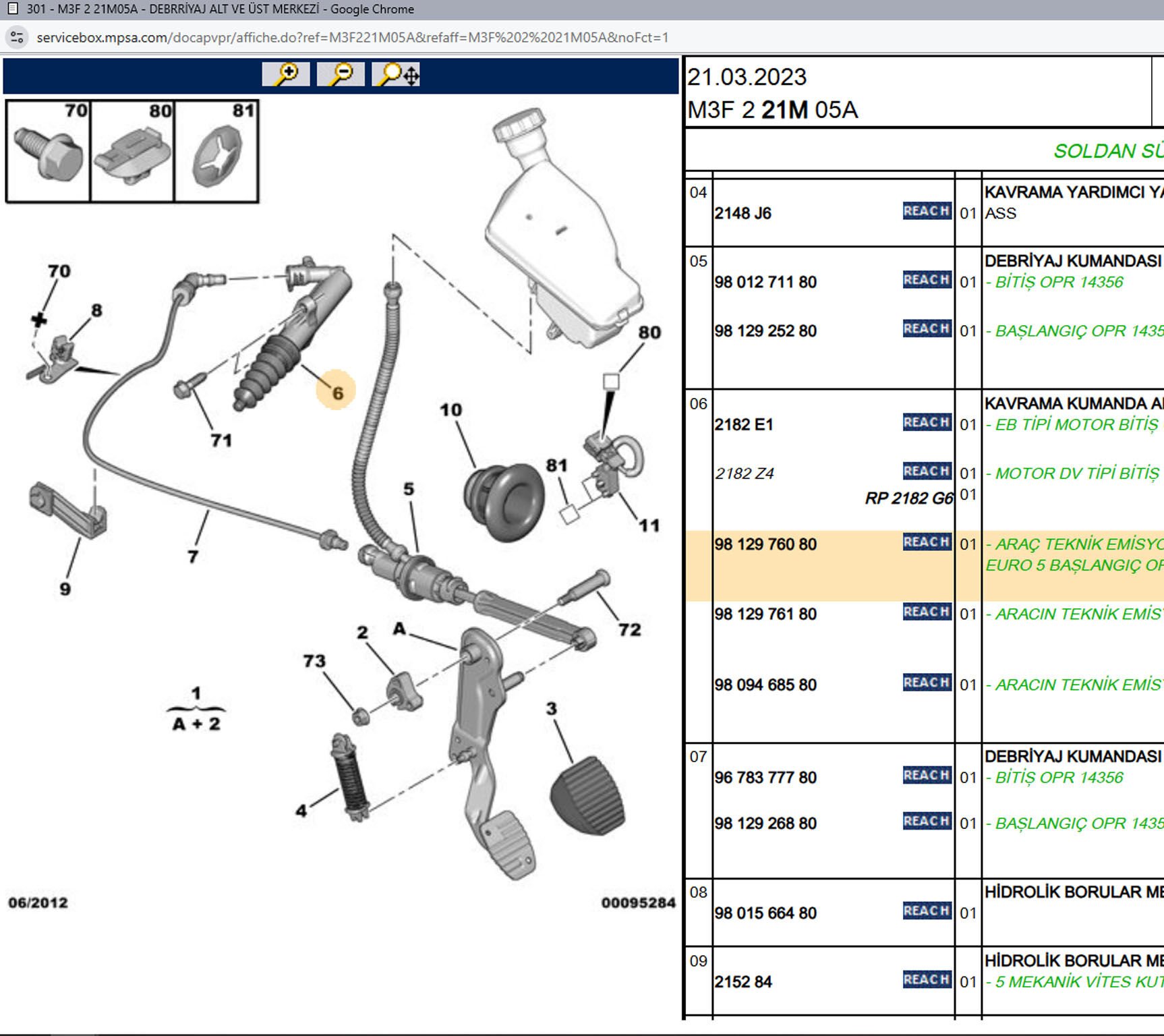Click the zoom in magnifier icon
This screenshot has height=1036, width=1164.
click(286, 74)
